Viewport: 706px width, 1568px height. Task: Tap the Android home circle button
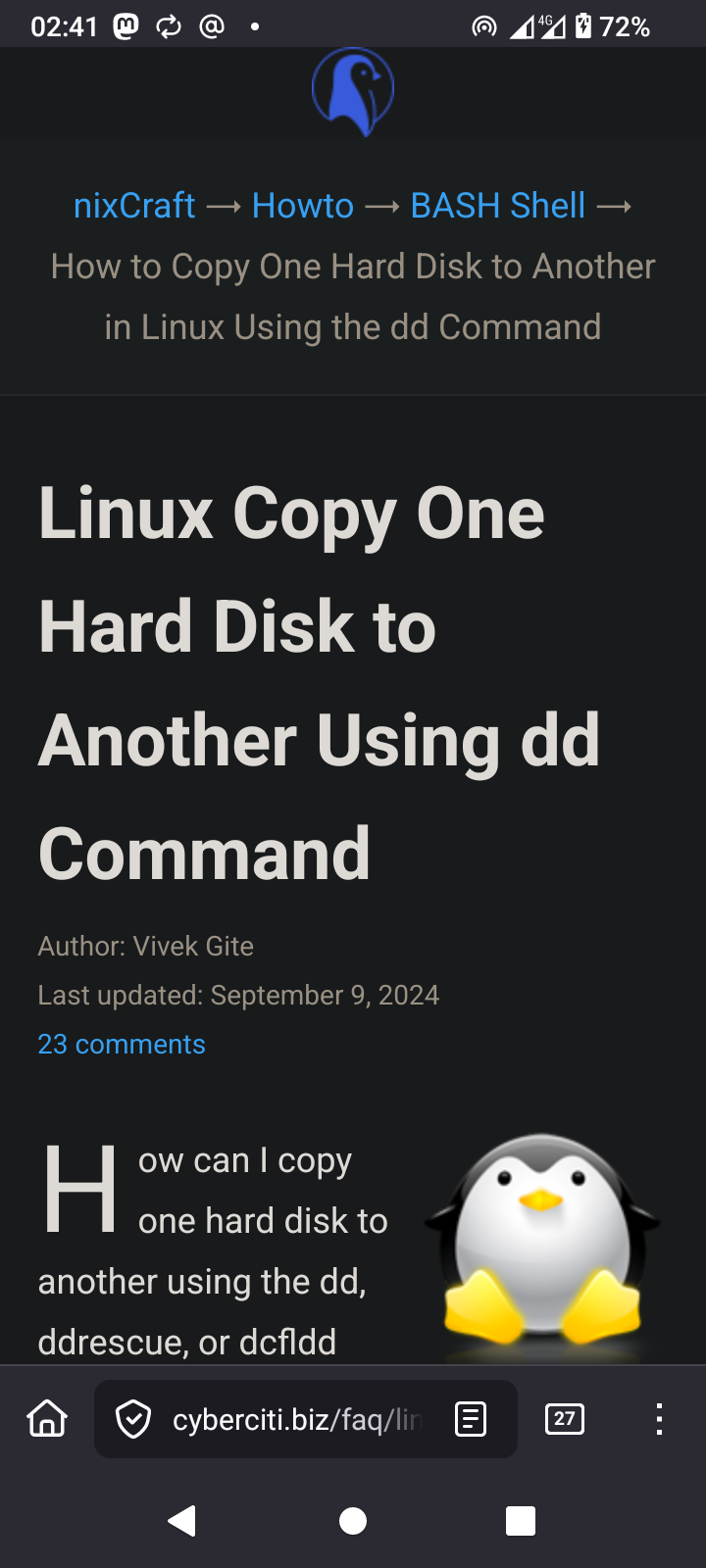pyautogui.click(x=353, y=1521)
